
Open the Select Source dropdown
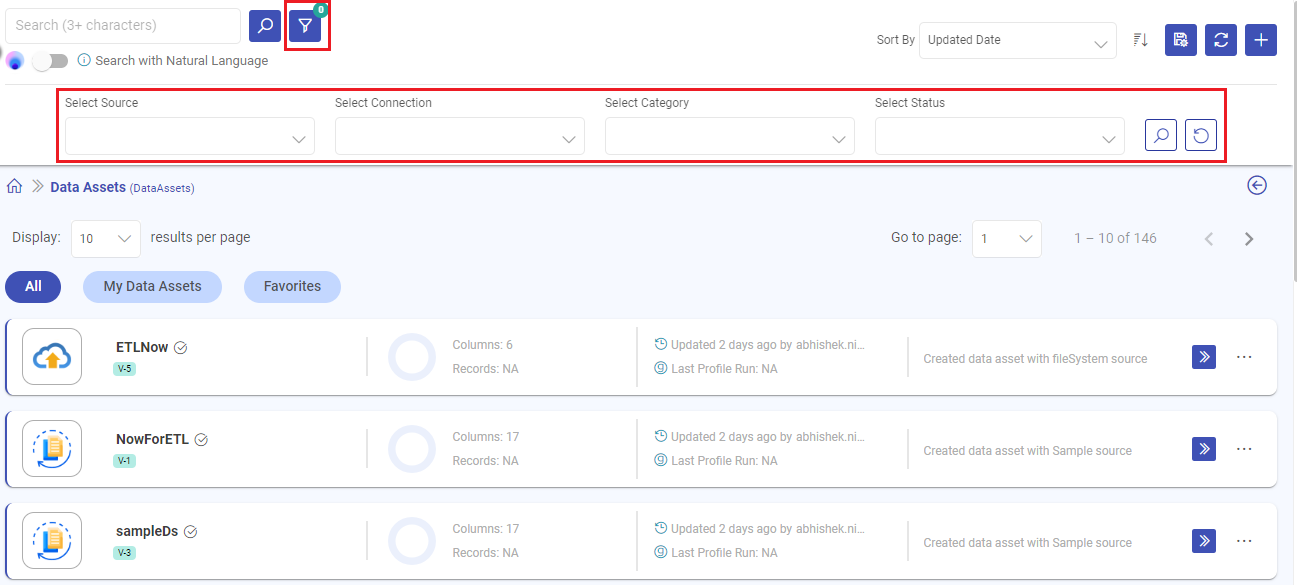(187, 136)
